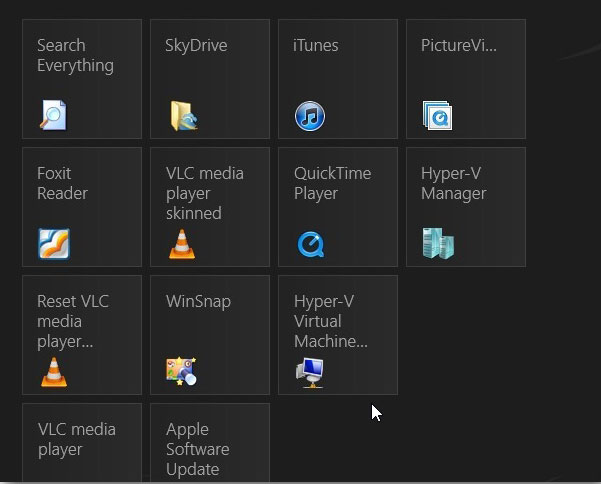Open Foxit Reader using its orange icon
601x484 pixels.
tap(54, 244)
